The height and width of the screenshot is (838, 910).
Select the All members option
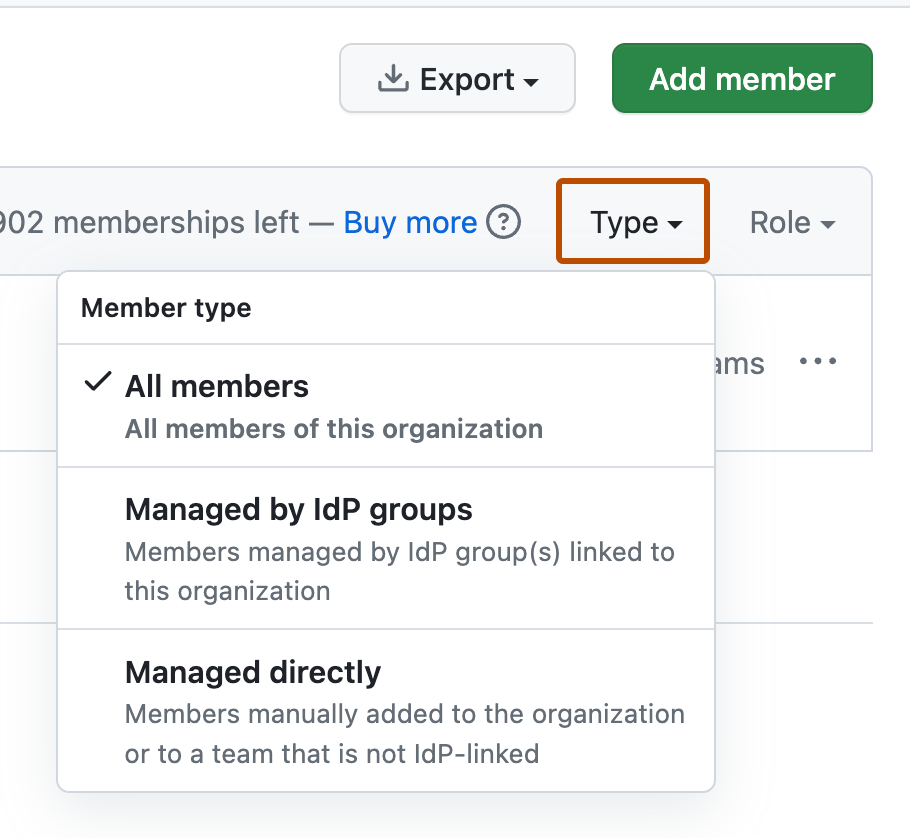(216, 386)
